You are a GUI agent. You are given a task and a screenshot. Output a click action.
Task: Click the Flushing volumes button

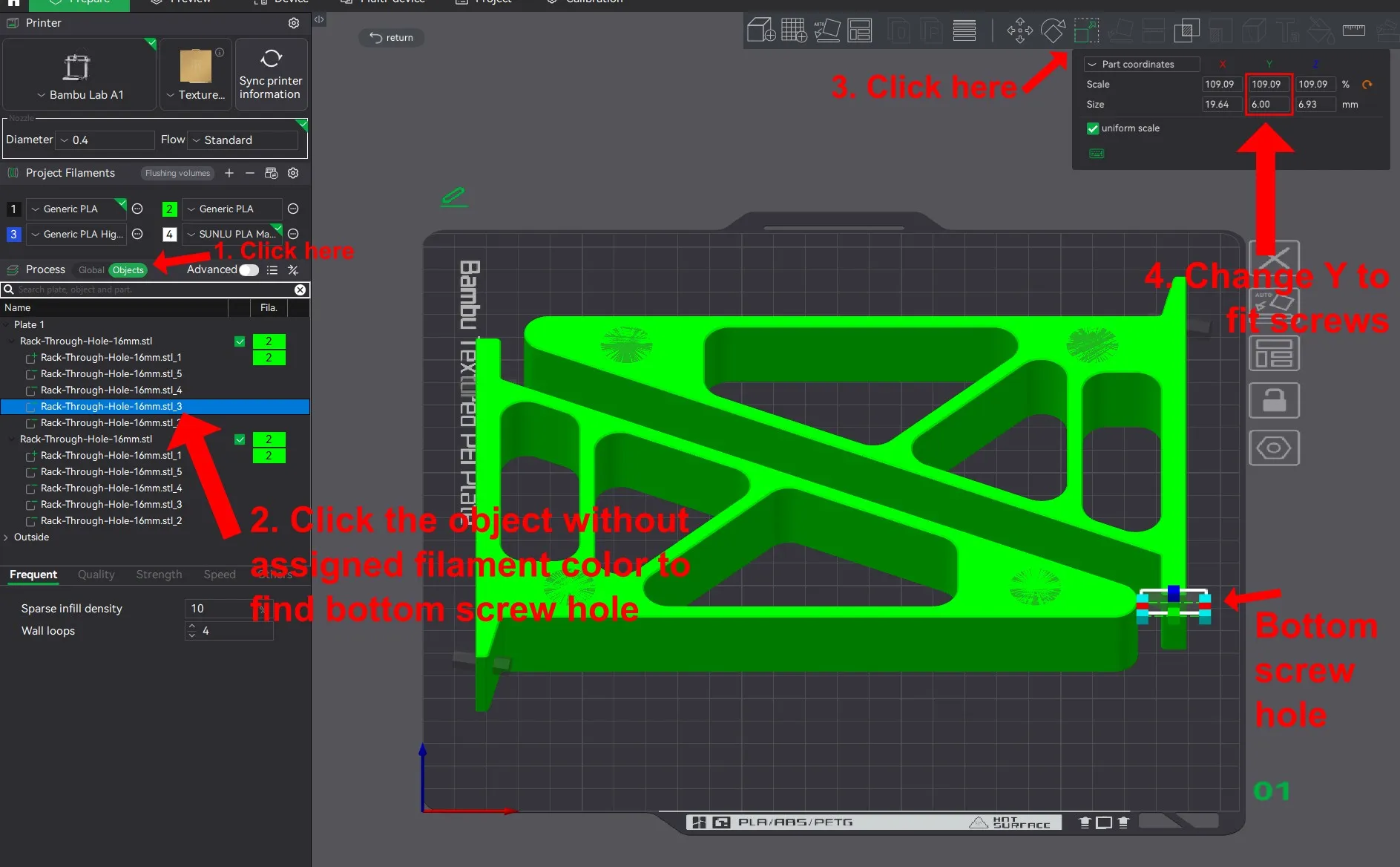click(177, 173)
